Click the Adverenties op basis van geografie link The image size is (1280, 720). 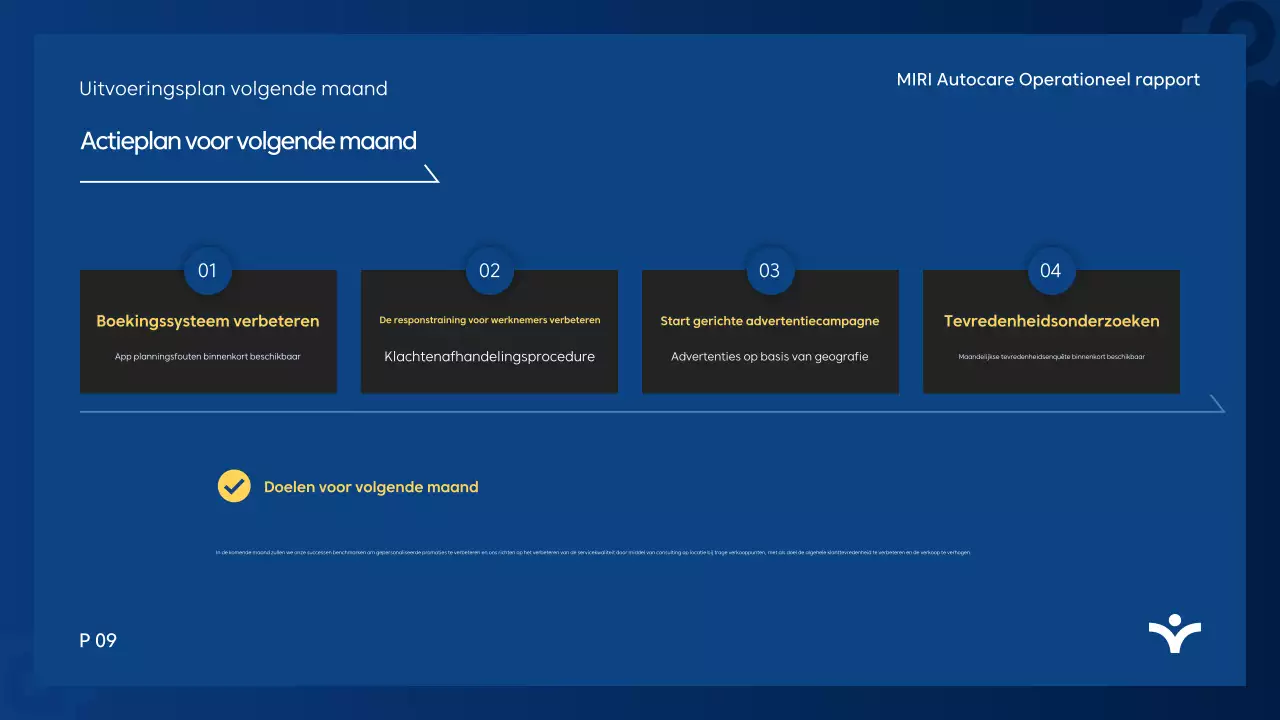point(770,356)
